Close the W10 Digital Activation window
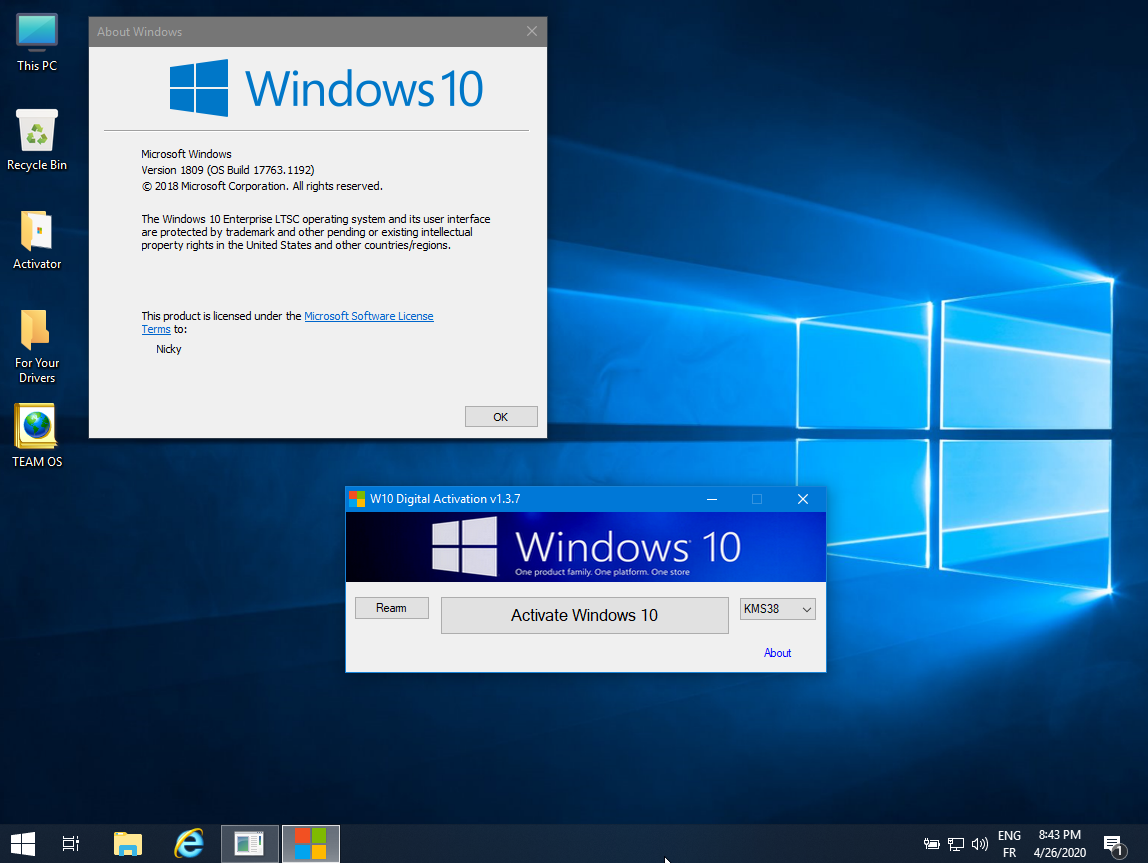This screenshot has height=863, width=1148. click(x=802, y=499)
